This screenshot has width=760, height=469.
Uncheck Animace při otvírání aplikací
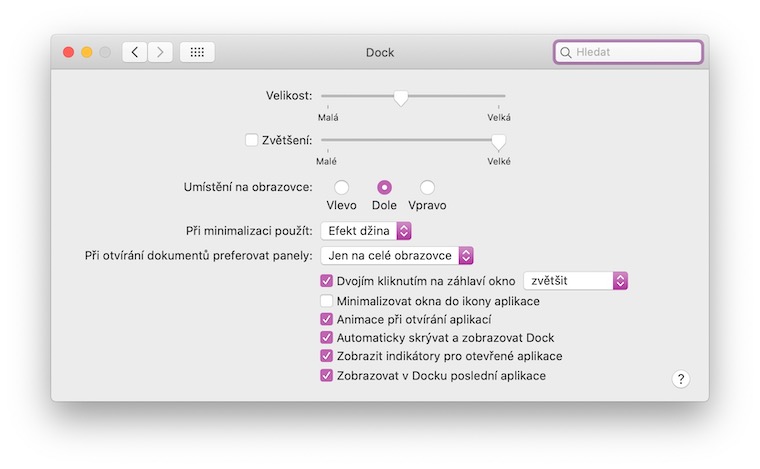tap(326, 319)
